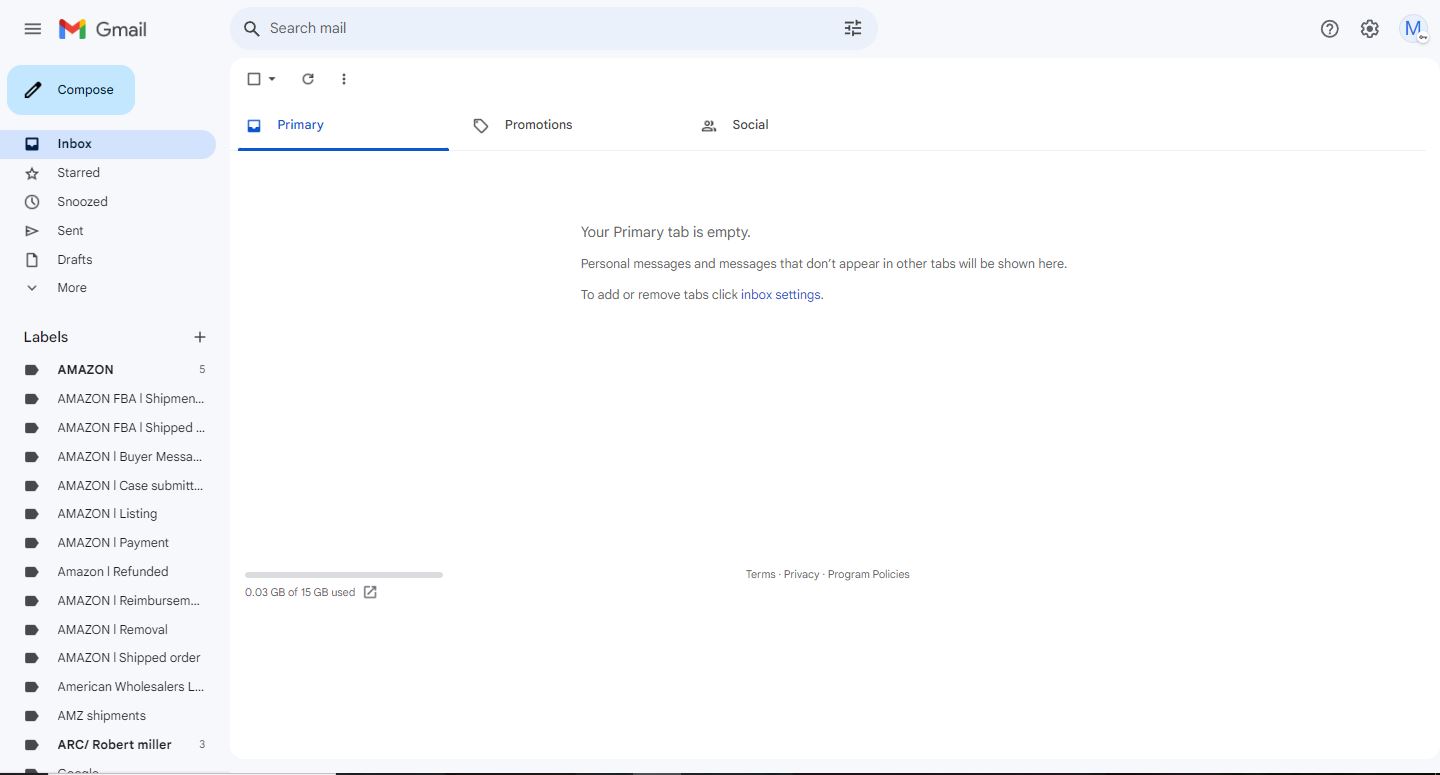Show search options filter icon
The width and height of the screenshot is (1440, 775).
853,29
